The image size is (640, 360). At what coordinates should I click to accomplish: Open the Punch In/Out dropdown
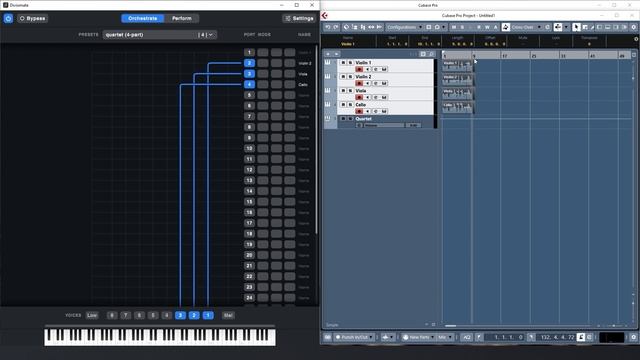pos(354,337)
